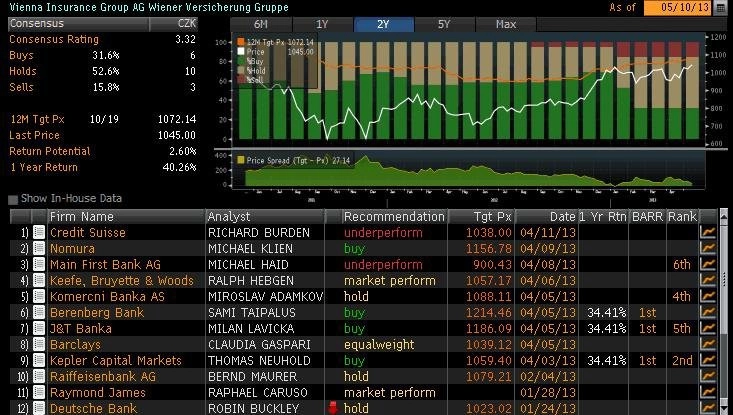
Task: Click the red down-arrow icon in Deutsche Bank row
Action: 333,408
